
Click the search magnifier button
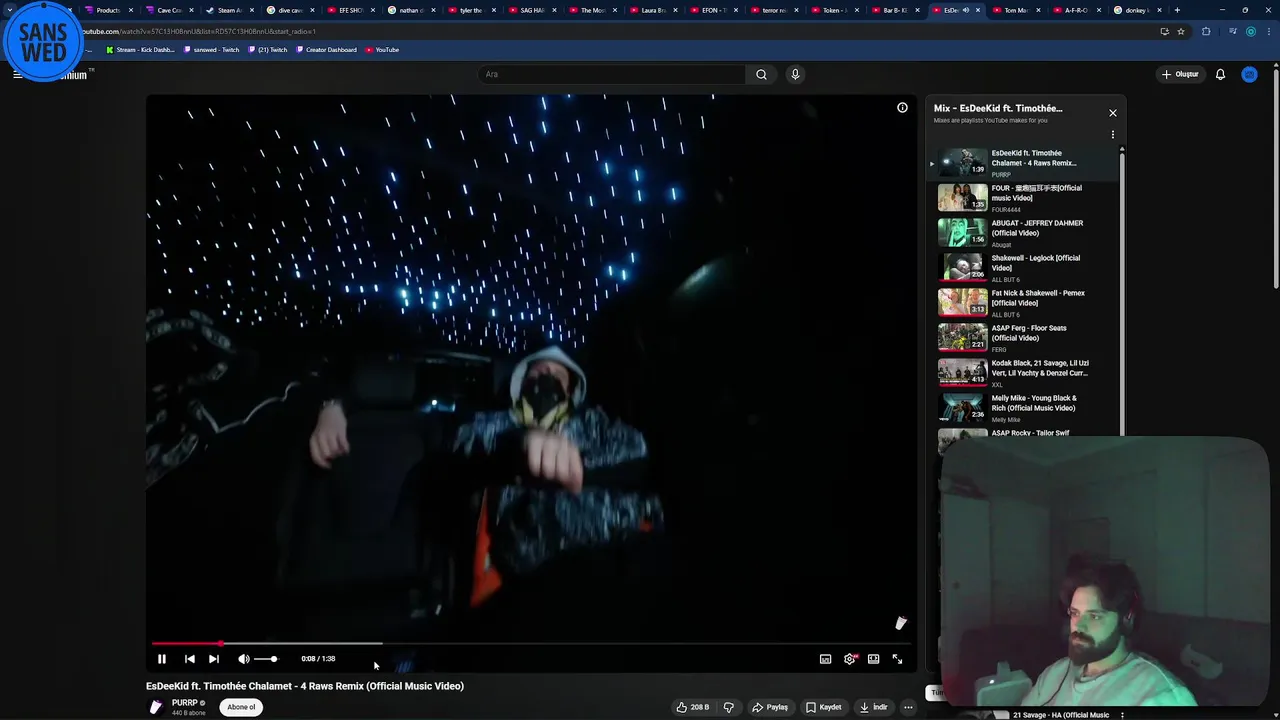(761, 74)
